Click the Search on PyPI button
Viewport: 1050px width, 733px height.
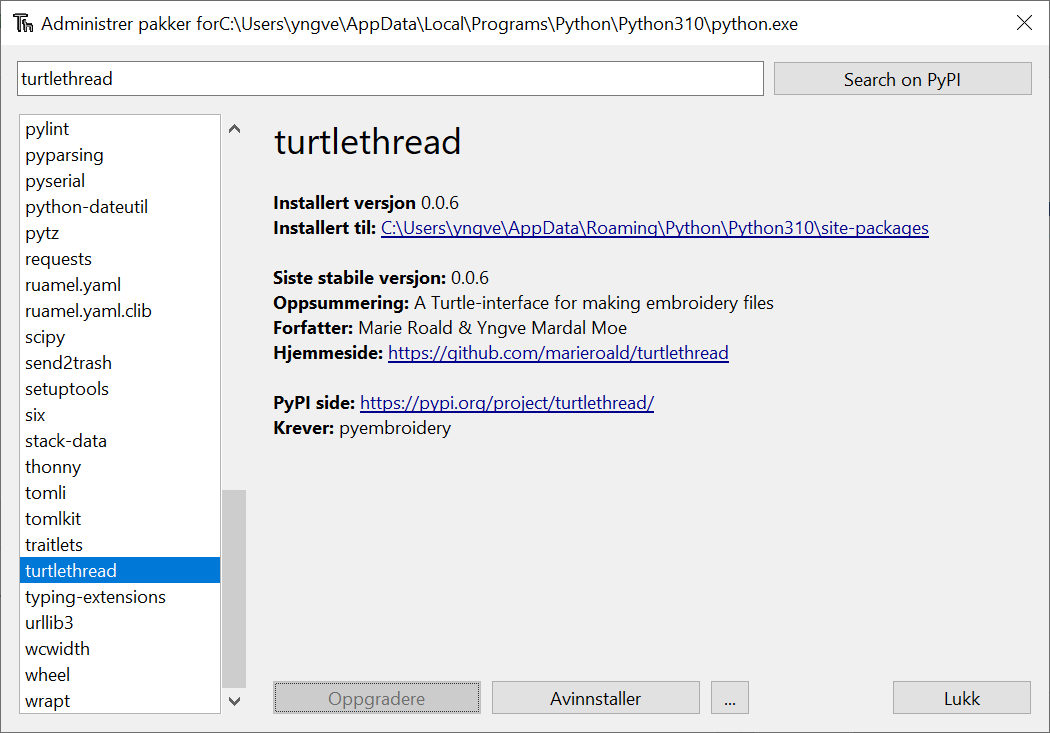[902, 79]
